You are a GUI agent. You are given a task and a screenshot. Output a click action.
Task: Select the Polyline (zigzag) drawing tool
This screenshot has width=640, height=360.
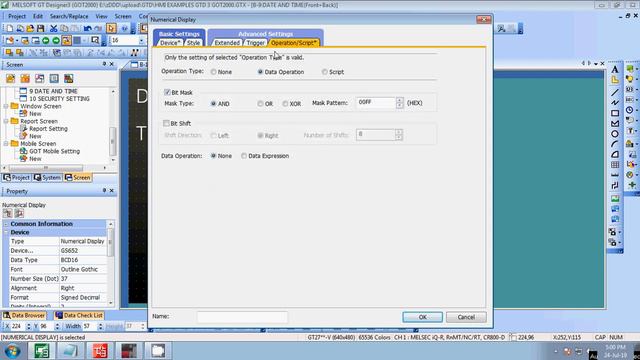pos(615,102)
